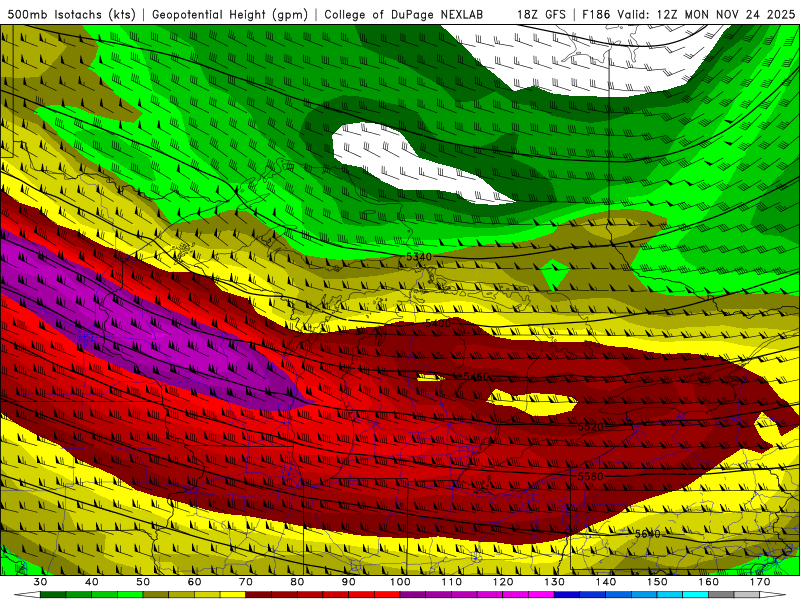Viewport: 800px width, 600px height.
Task: Click the 5400 height contour label
Action: pos(438,323)
